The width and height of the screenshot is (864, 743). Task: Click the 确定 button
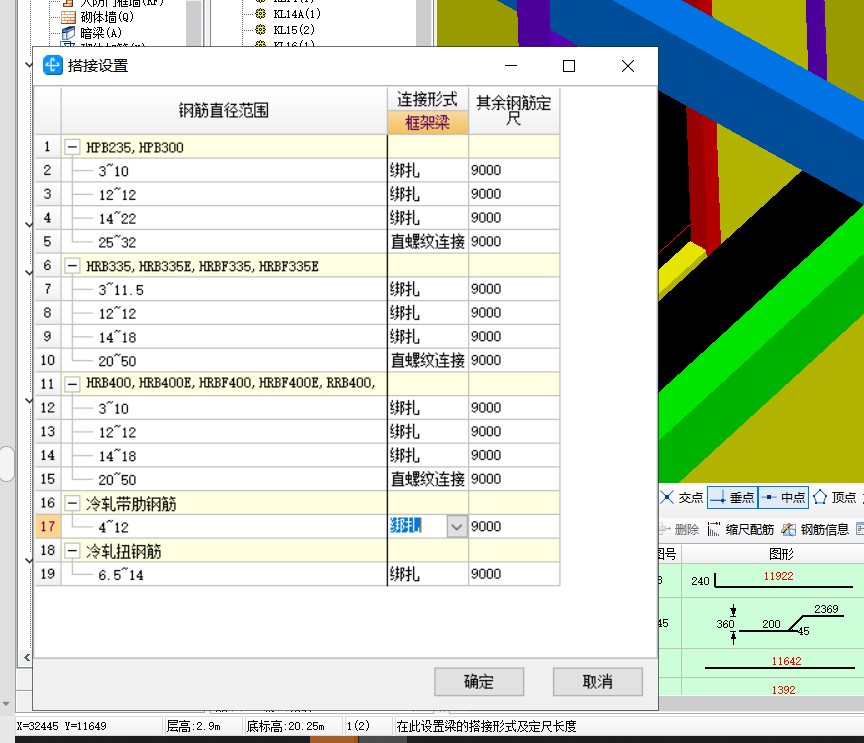point(479,682)
